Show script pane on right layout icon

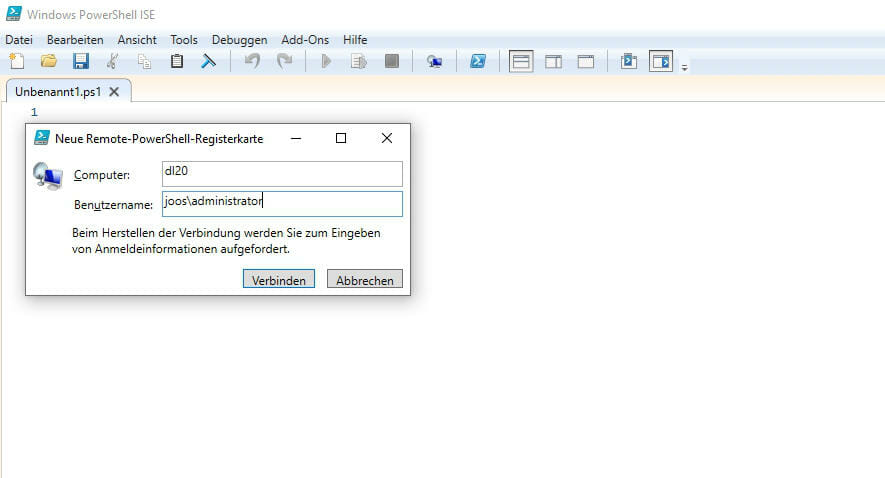[553, 62]
